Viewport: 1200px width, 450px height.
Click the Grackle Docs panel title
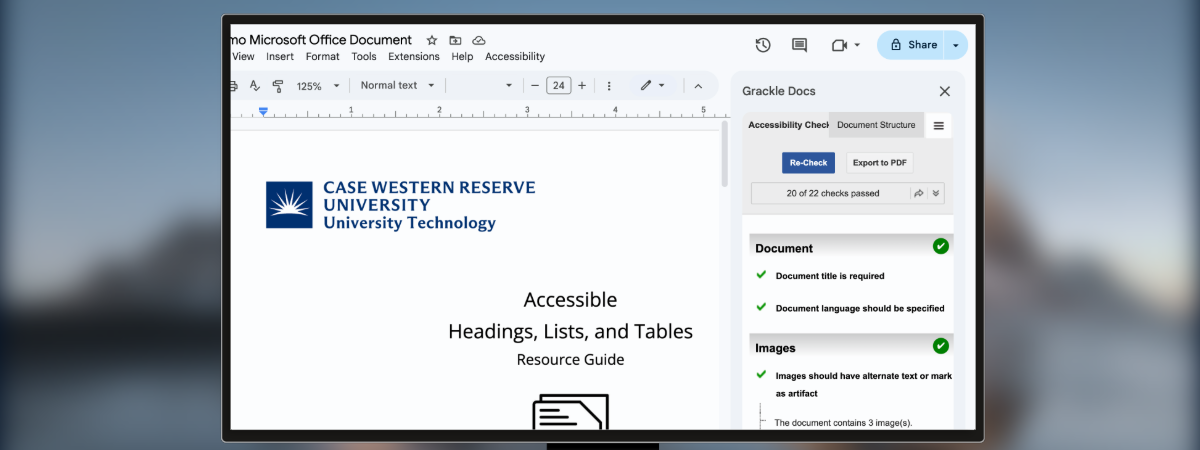[779, 91]
